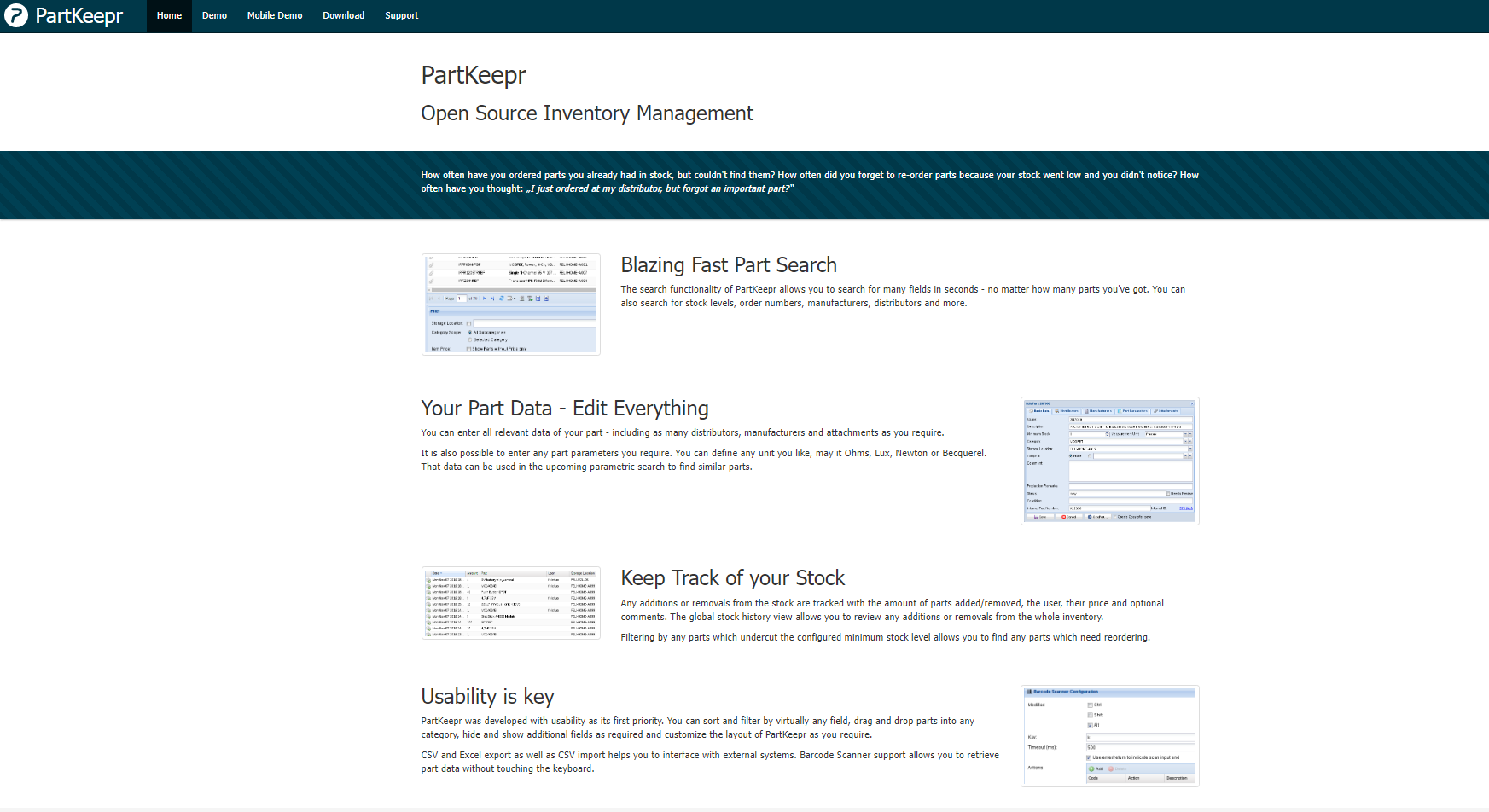
Task: Uncheck the Alt modifier checkbox
Action: pos(1090,725)
